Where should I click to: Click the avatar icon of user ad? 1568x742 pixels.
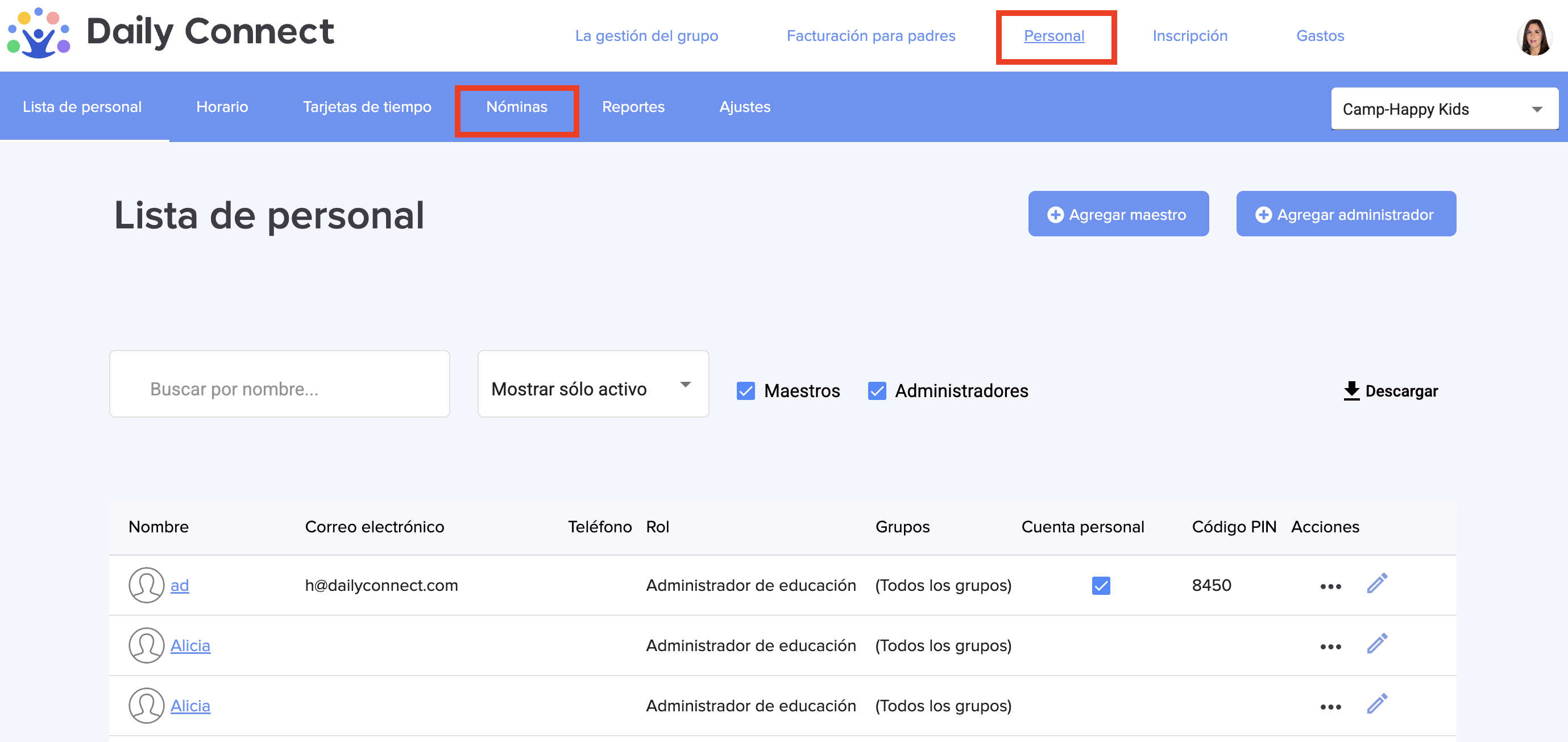pos(146,585)
